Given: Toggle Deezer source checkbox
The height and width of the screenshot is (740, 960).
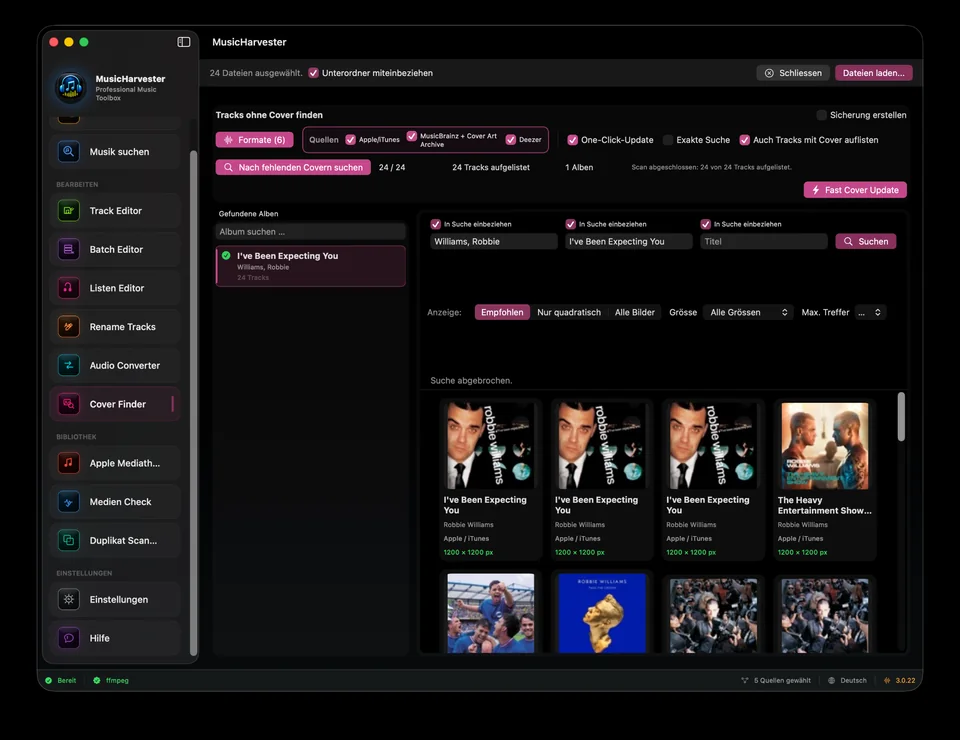Looking at the screenshot, I should tap(511, 140).
